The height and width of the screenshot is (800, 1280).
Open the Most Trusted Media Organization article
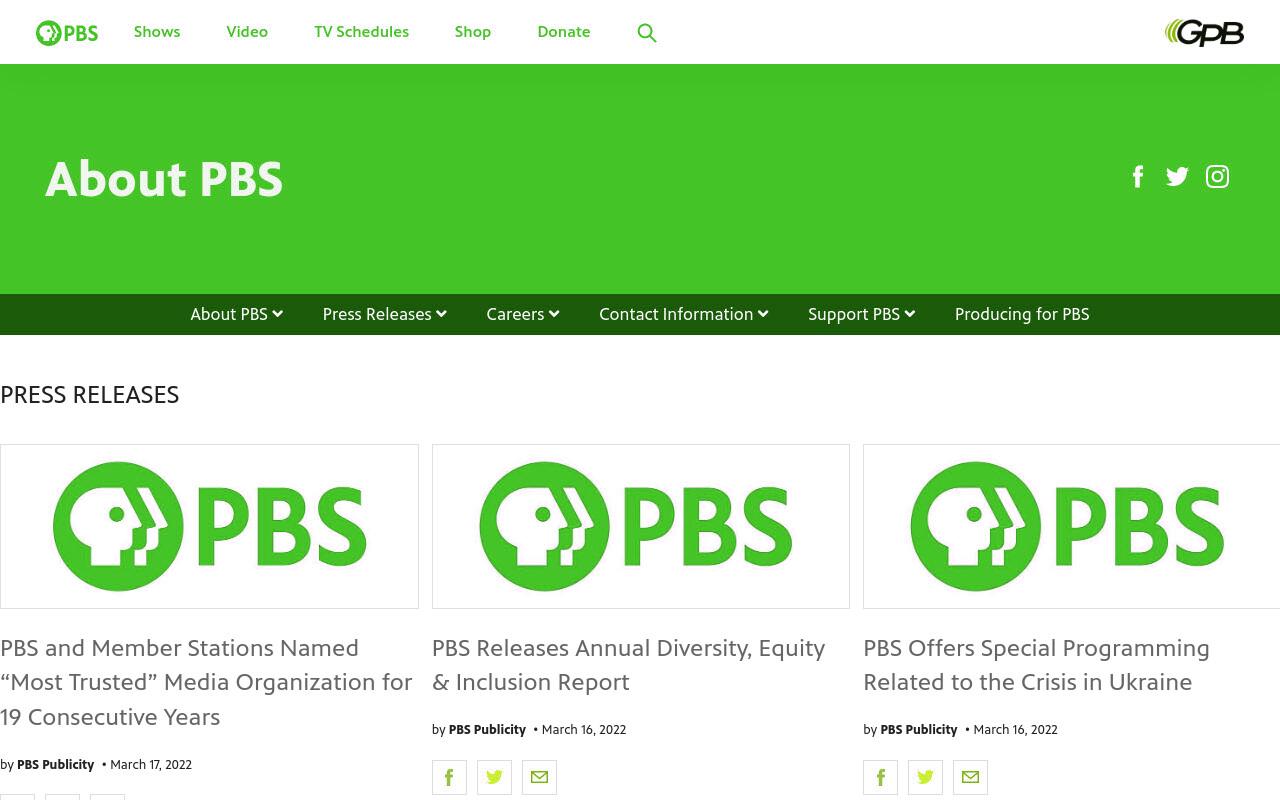206,682
